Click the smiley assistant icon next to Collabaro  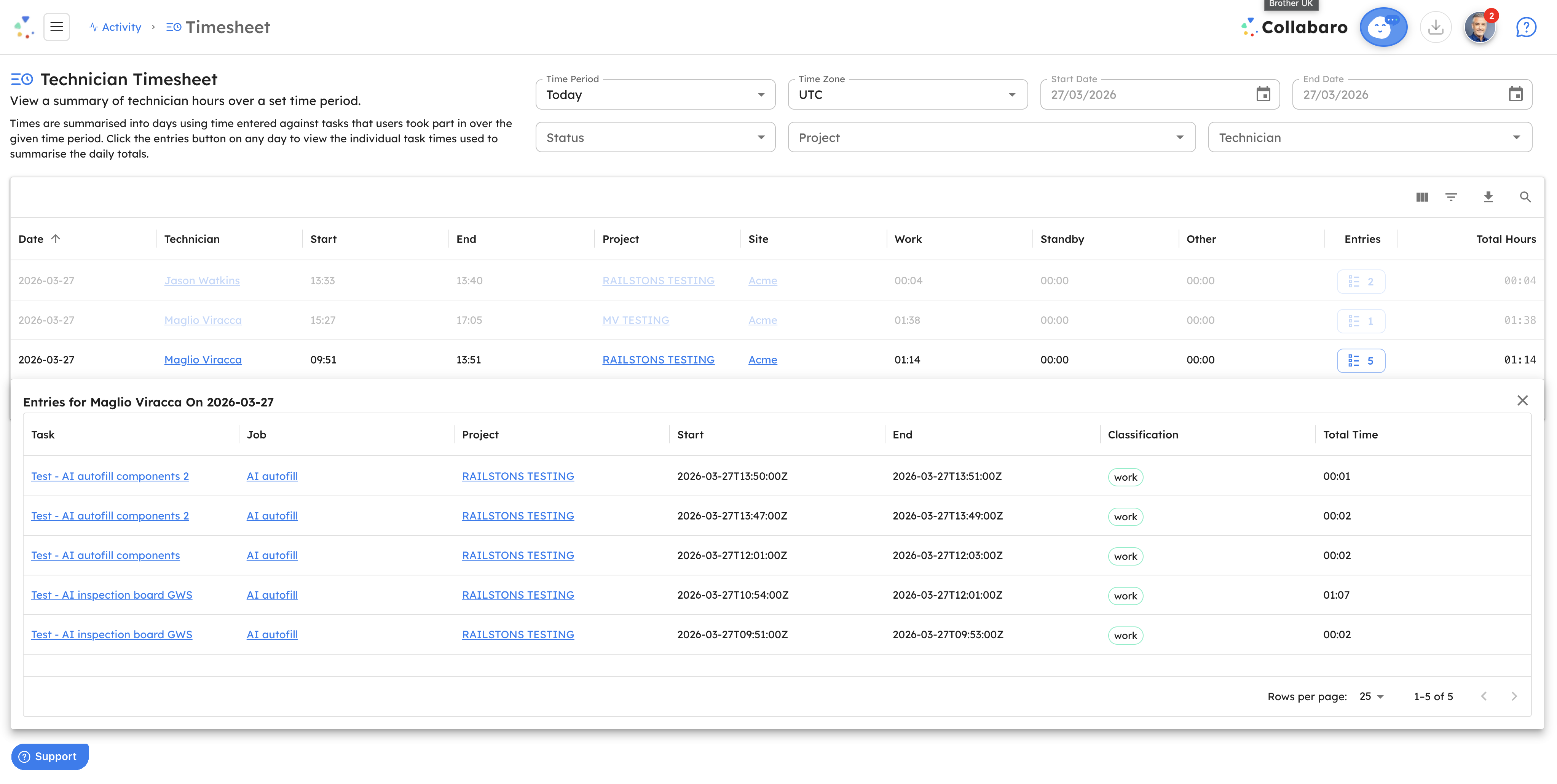click(1383, 27)
